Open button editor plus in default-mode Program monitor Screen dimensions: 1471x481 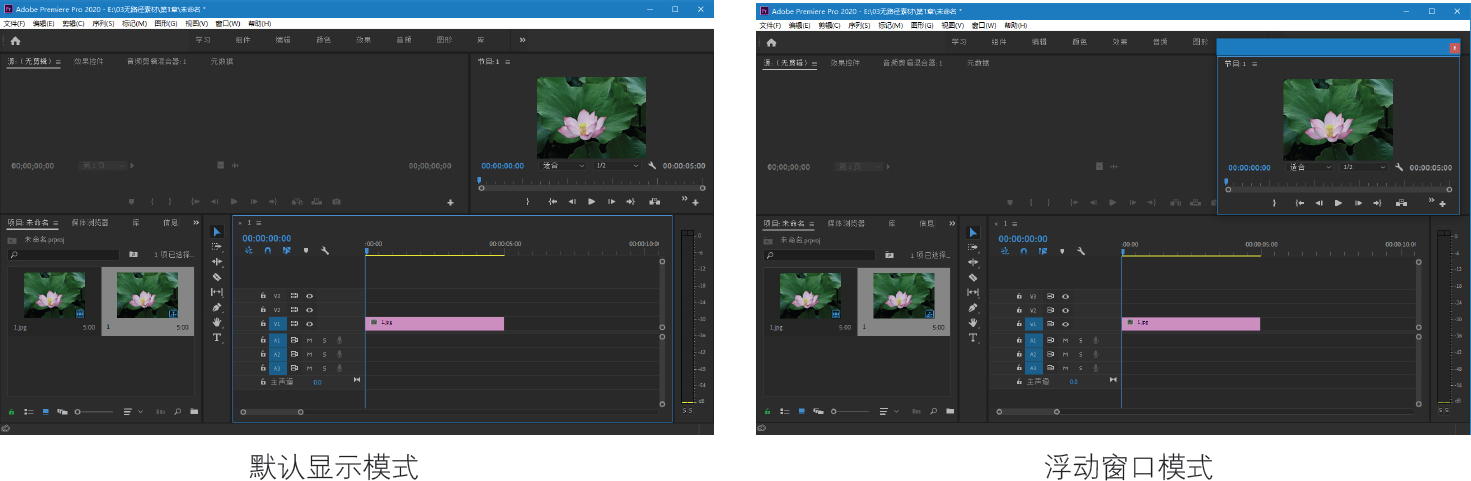click(x=696, y=204)
